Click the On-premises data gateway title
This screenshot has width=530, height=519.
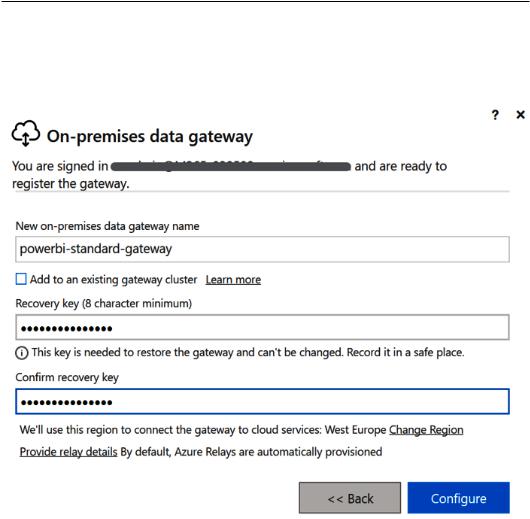[x=150, y=137]
